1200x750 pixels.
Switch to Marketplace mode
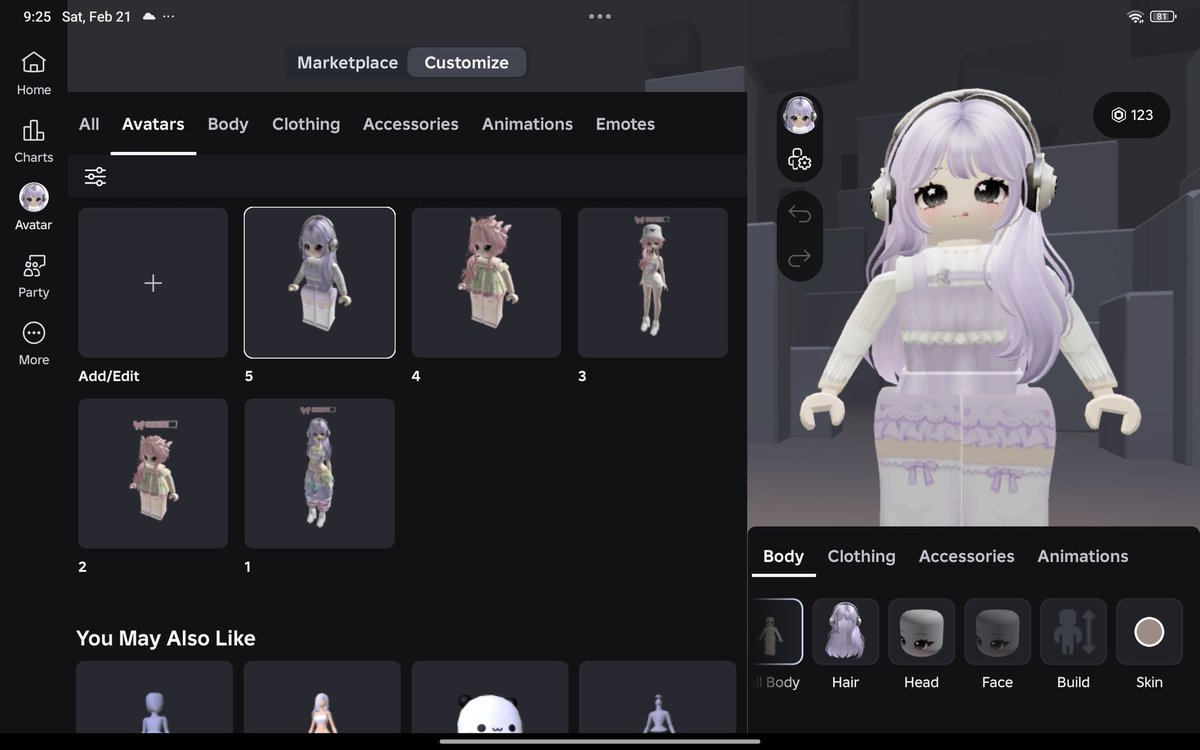[x=347, y=62]
